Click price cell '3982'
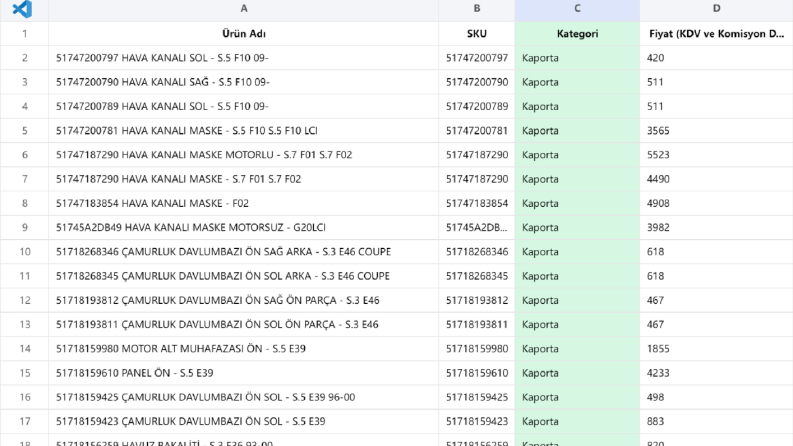 (716, 228)
